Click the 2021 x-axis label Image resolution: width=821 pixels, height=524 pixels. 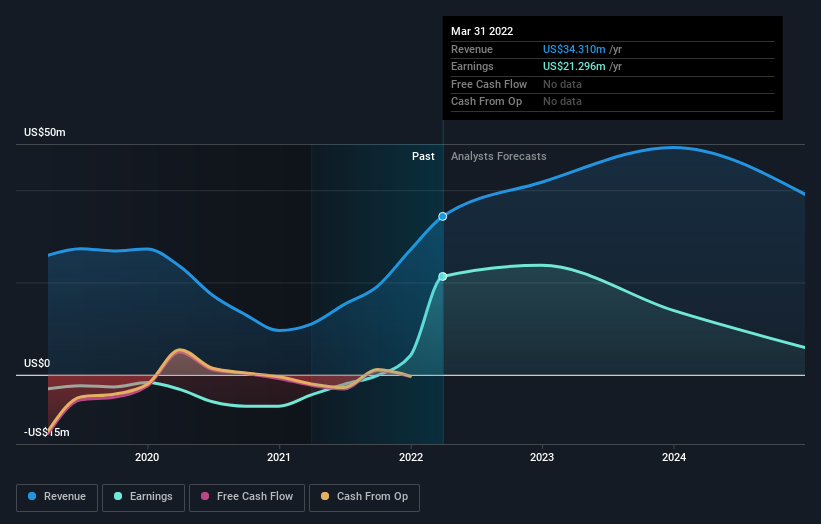[279, 457]
